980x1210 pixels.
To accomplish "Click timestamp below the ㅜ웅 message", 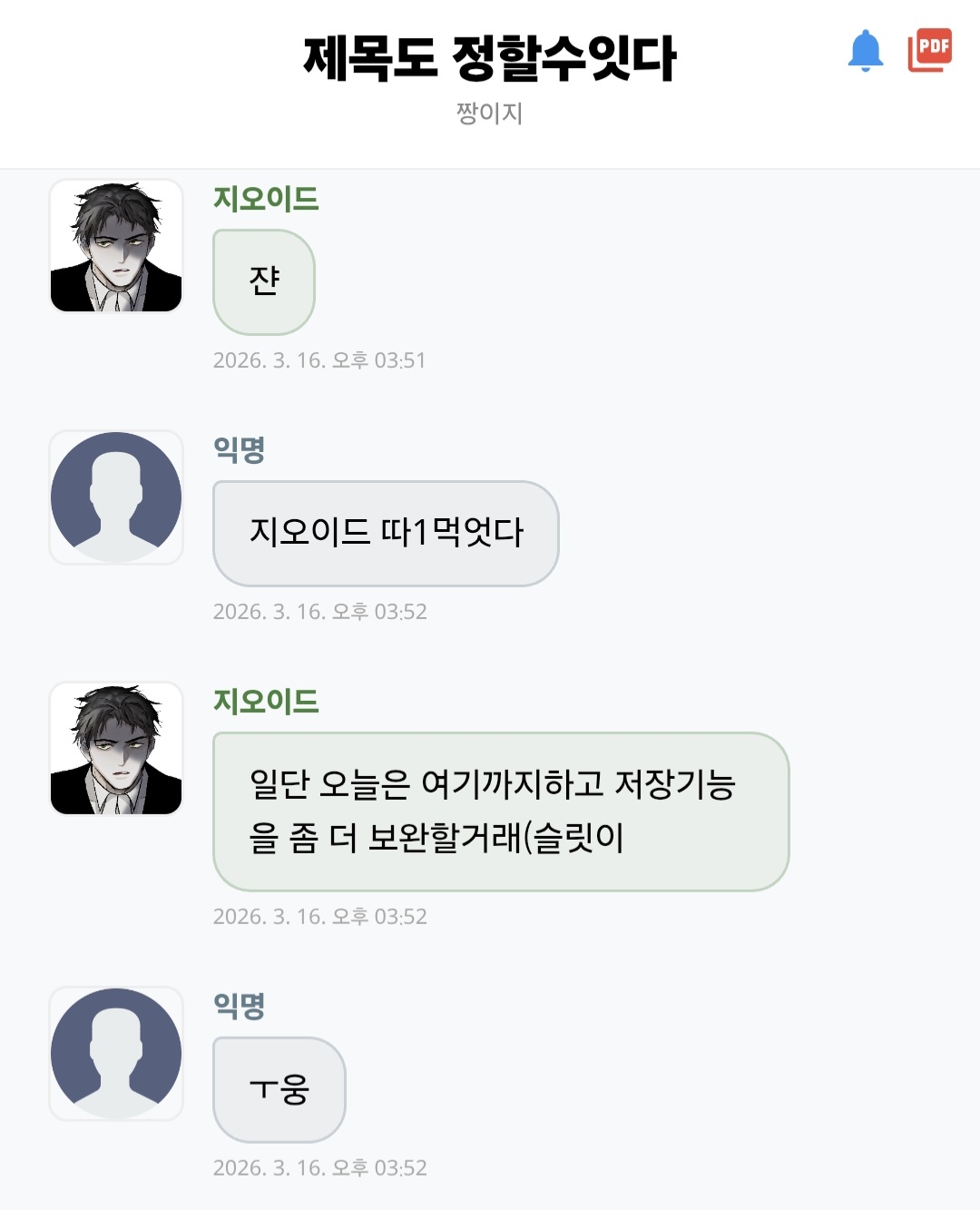I will tap(319, 1168).
